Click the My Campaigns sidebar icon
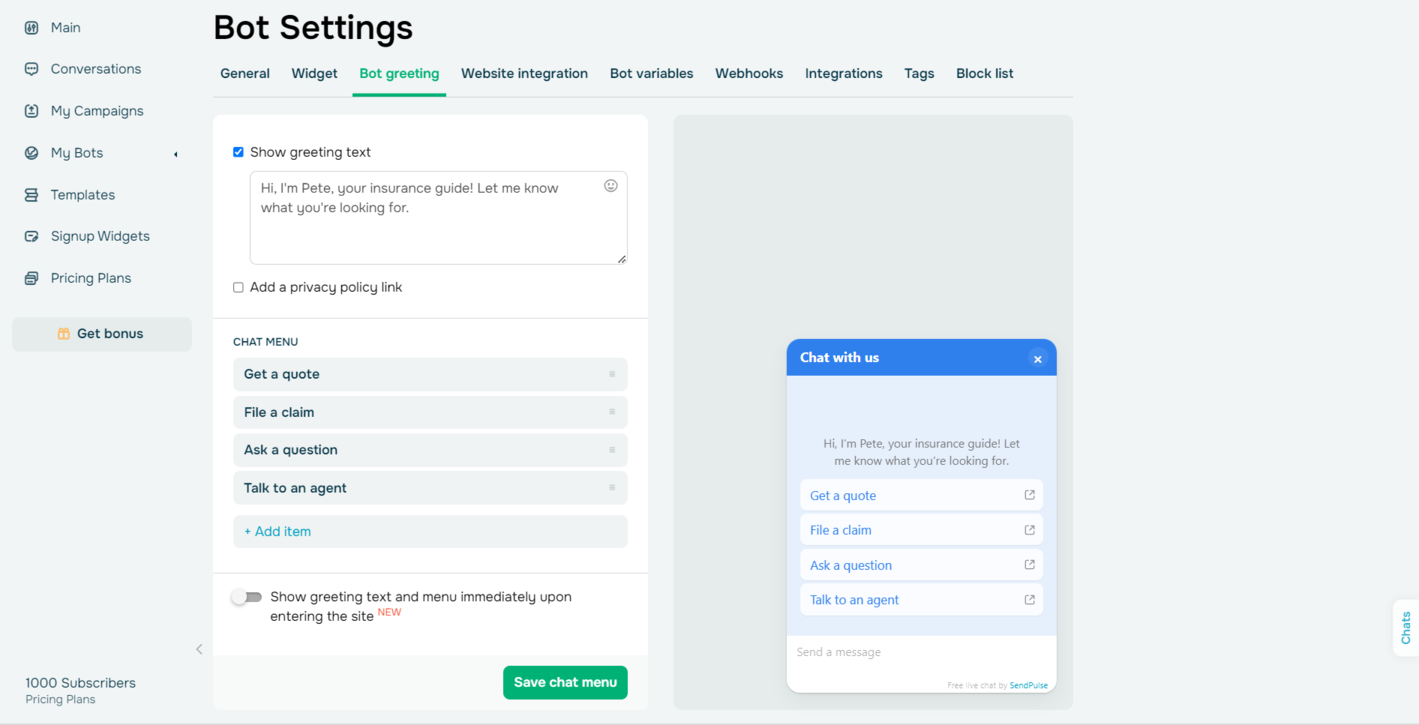This screenshot has width=1419, height=725. (x=32, y=111)
